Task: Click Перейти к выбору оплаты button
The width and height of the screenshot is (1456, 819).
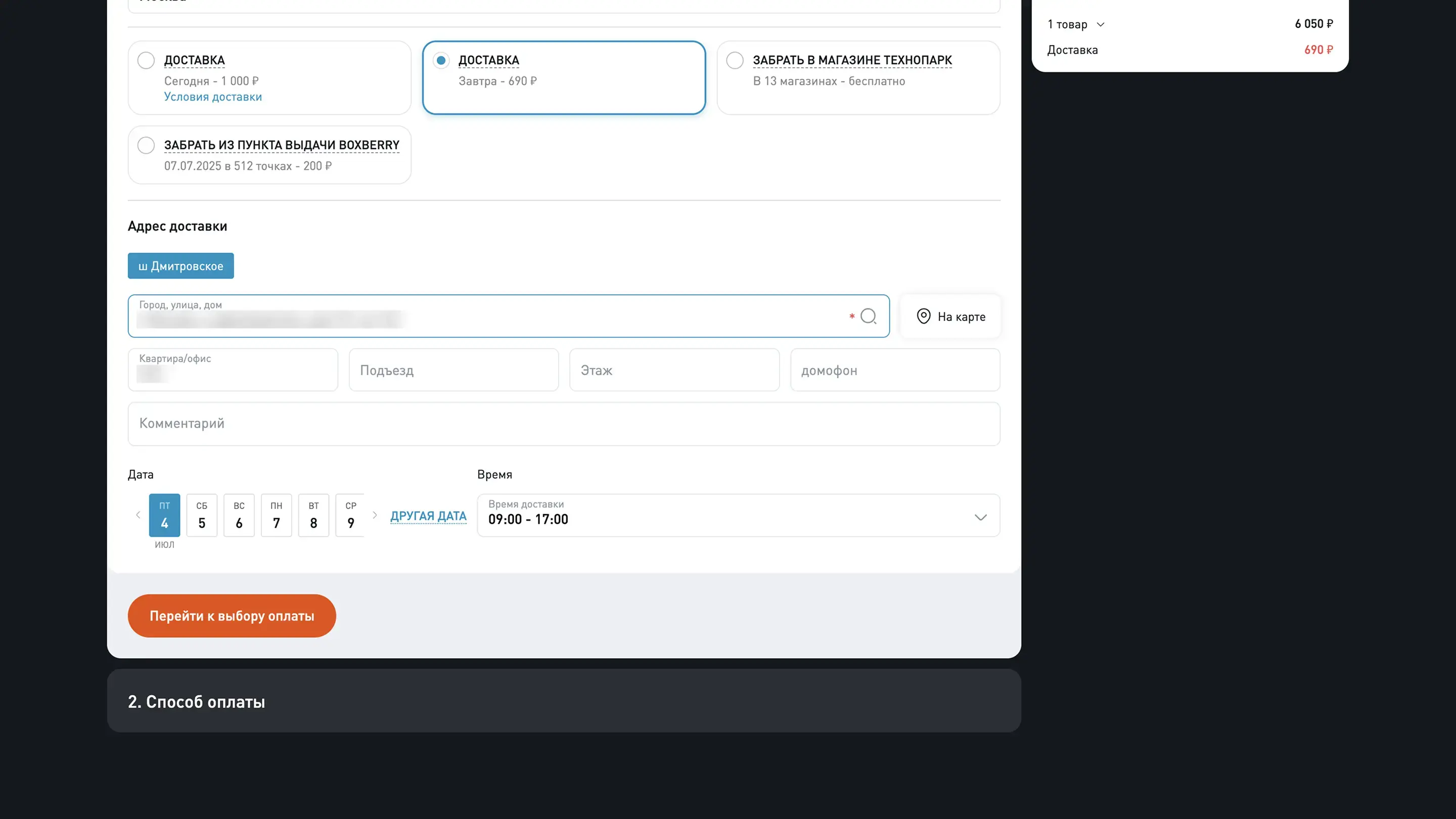Action: point(232,616)
